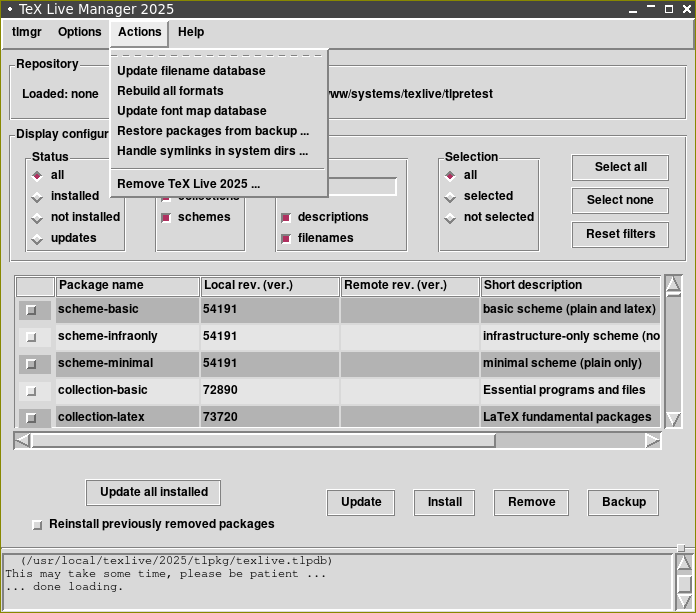696x613 pixels.
Task: Click the window menu icon in title bar
Action: 10,9
